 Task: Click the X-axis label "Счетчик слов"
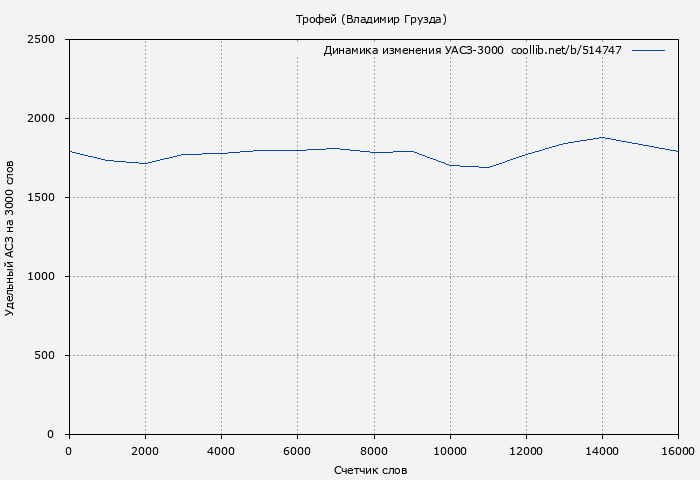(x=371, y=470)
